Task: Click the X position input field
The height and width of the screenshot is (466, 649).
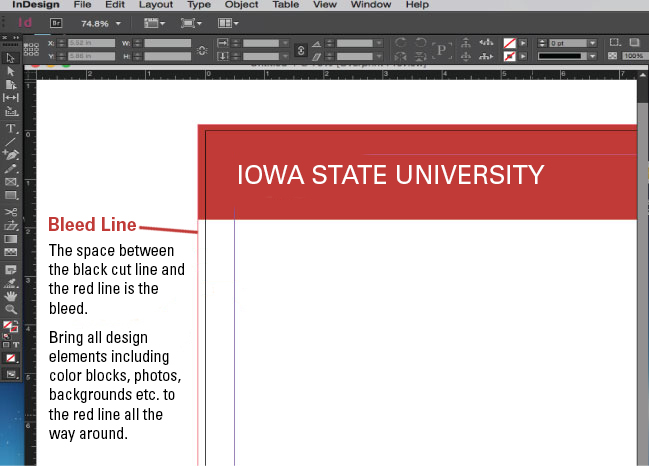Action: 91,43
